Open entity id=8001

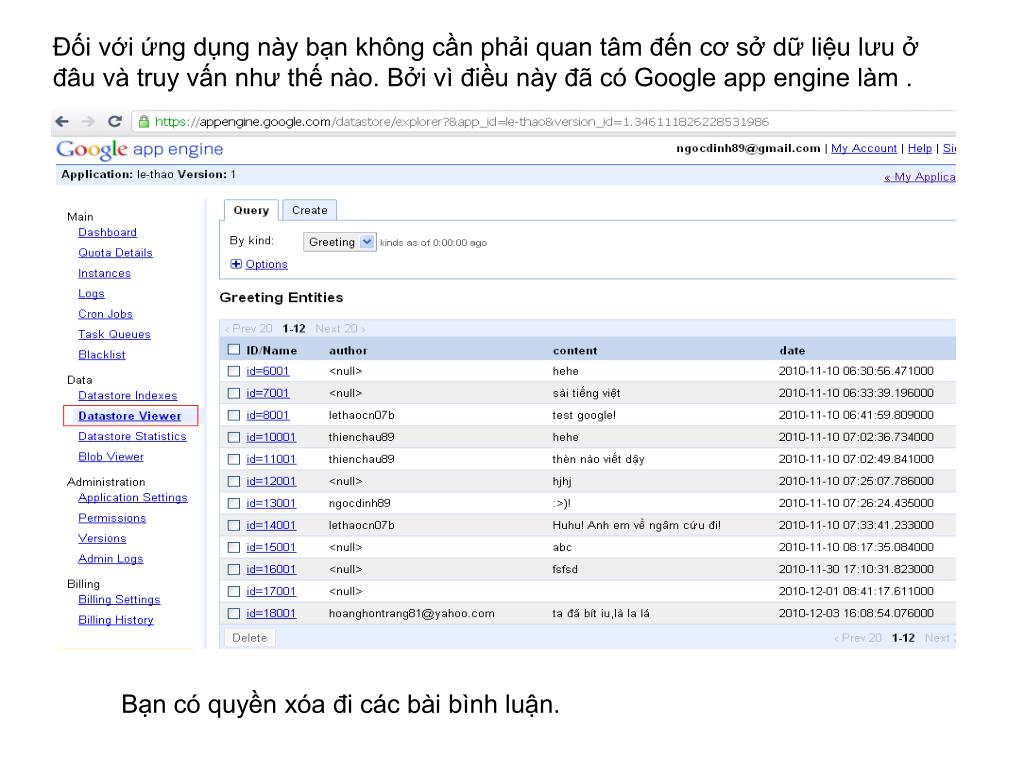[x=268, y=415]
